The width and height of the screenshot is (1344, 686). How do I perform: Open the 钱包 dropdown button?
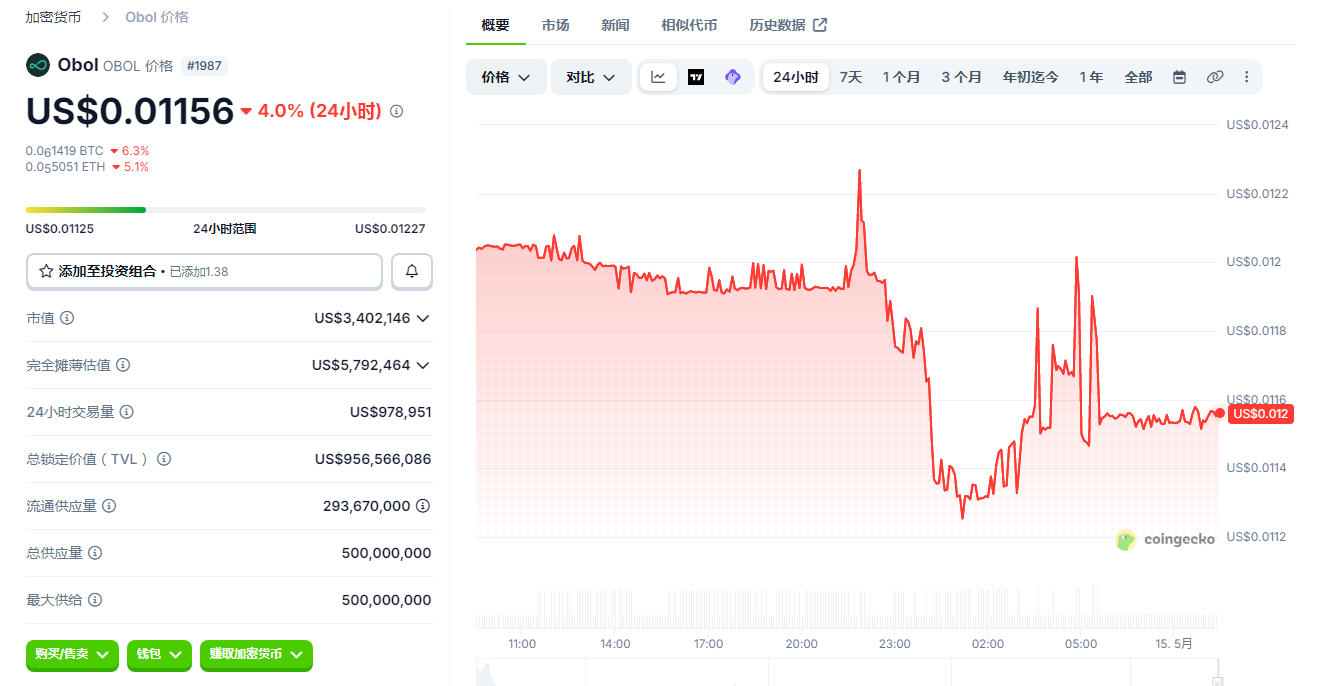click(159, 654)
